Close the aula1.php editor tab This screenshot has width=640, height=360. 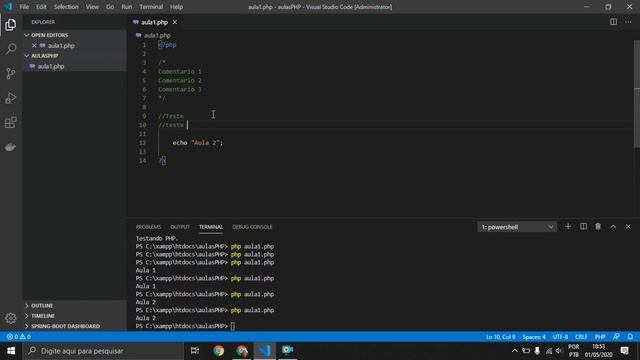(x=175, y=22)
